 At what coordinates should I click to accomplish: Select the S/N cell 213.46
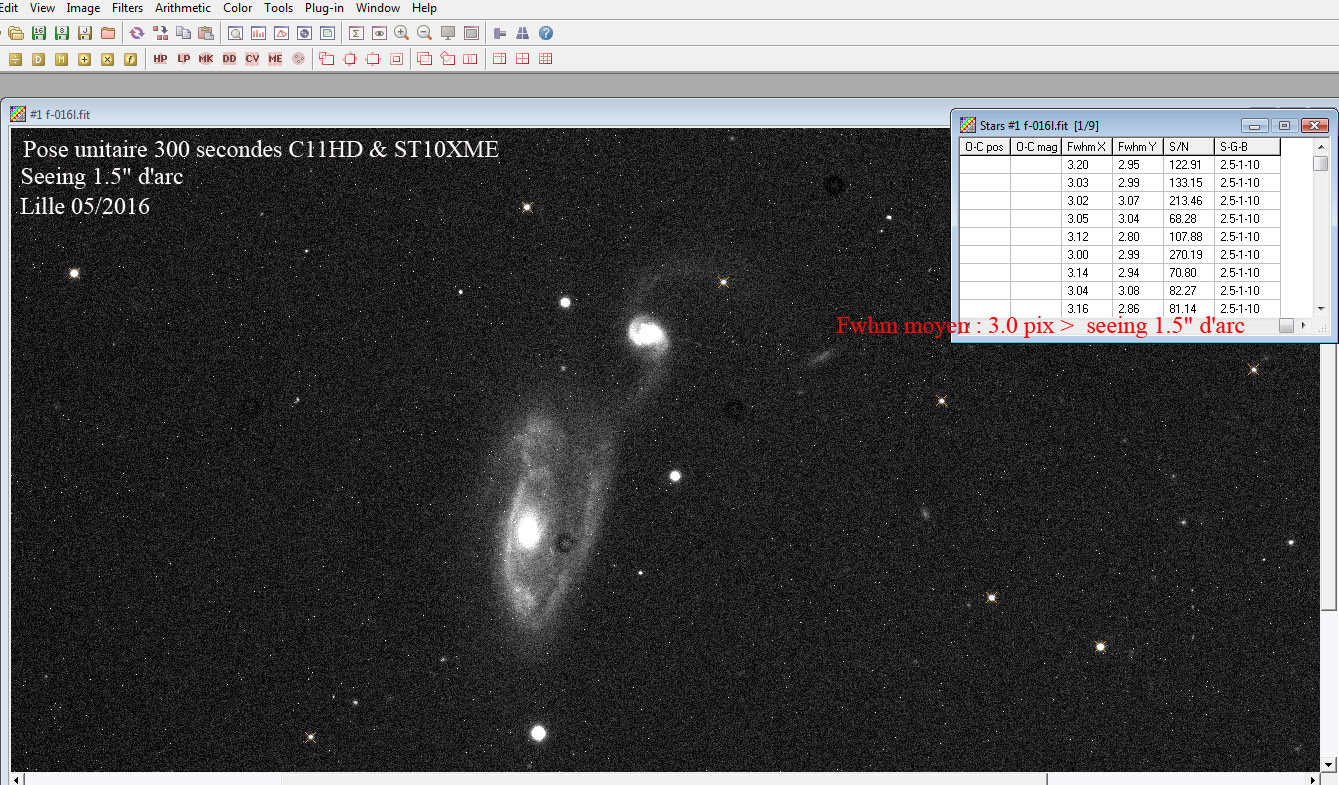(1190, 201)
